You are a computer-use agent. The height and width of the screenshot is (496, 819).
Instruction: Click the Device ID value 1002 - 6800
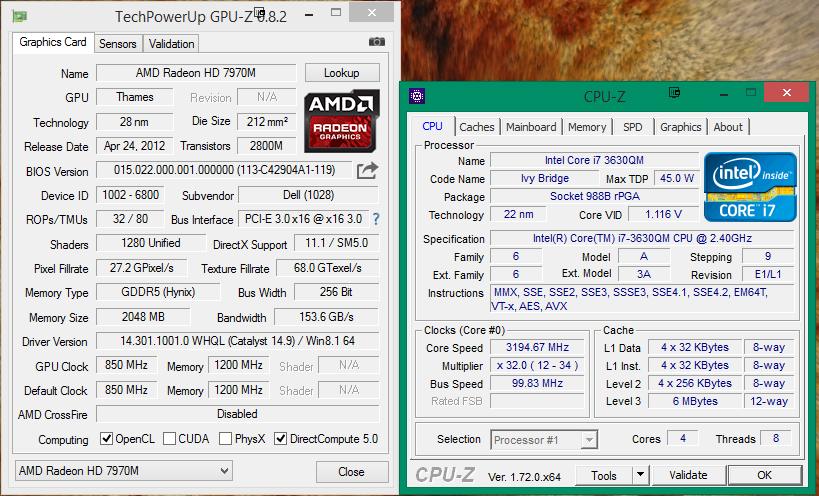pyautogui.click(x=131, y=195)
